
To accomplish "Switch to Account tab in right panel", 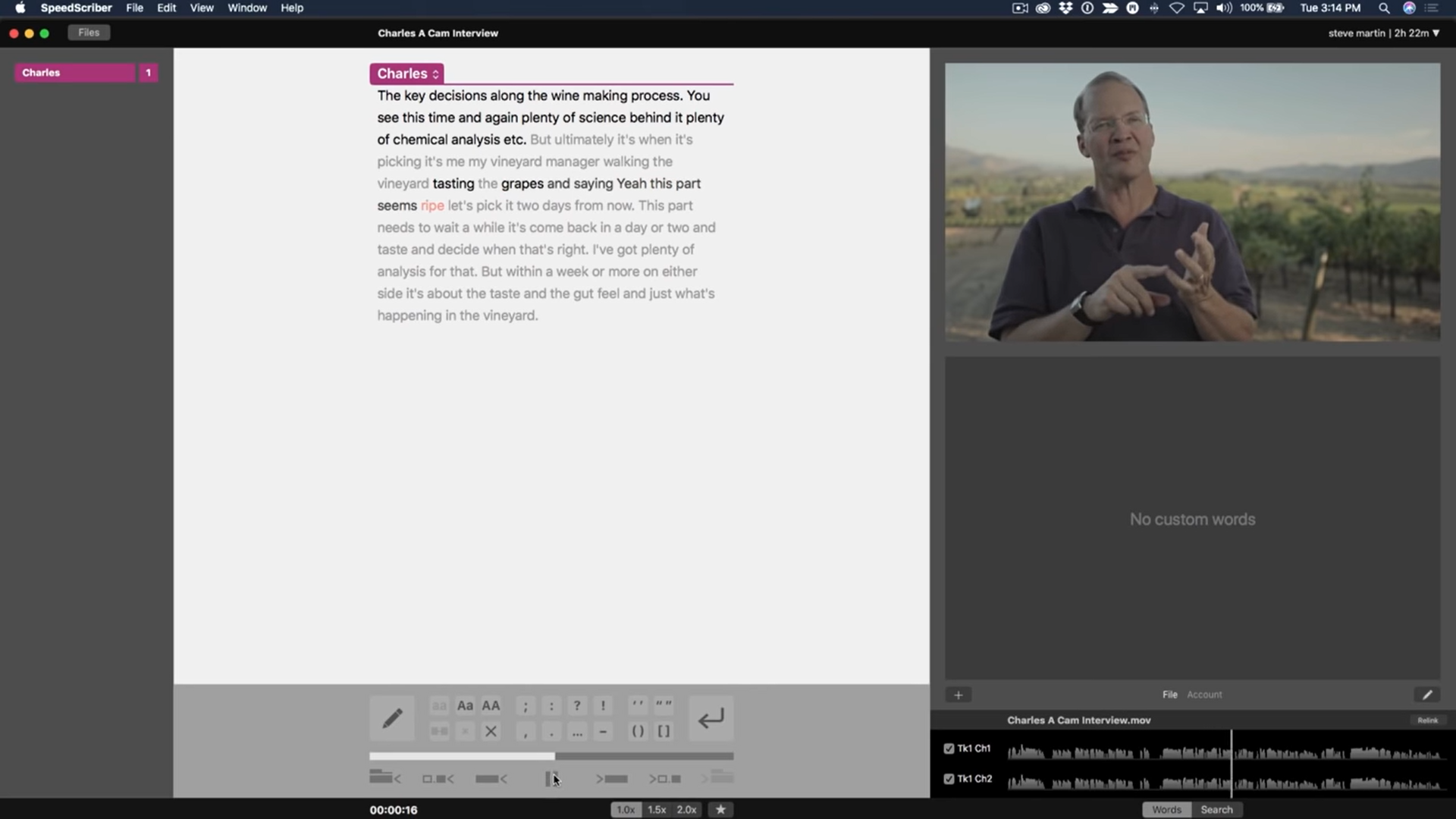I will click(1204, 694).
